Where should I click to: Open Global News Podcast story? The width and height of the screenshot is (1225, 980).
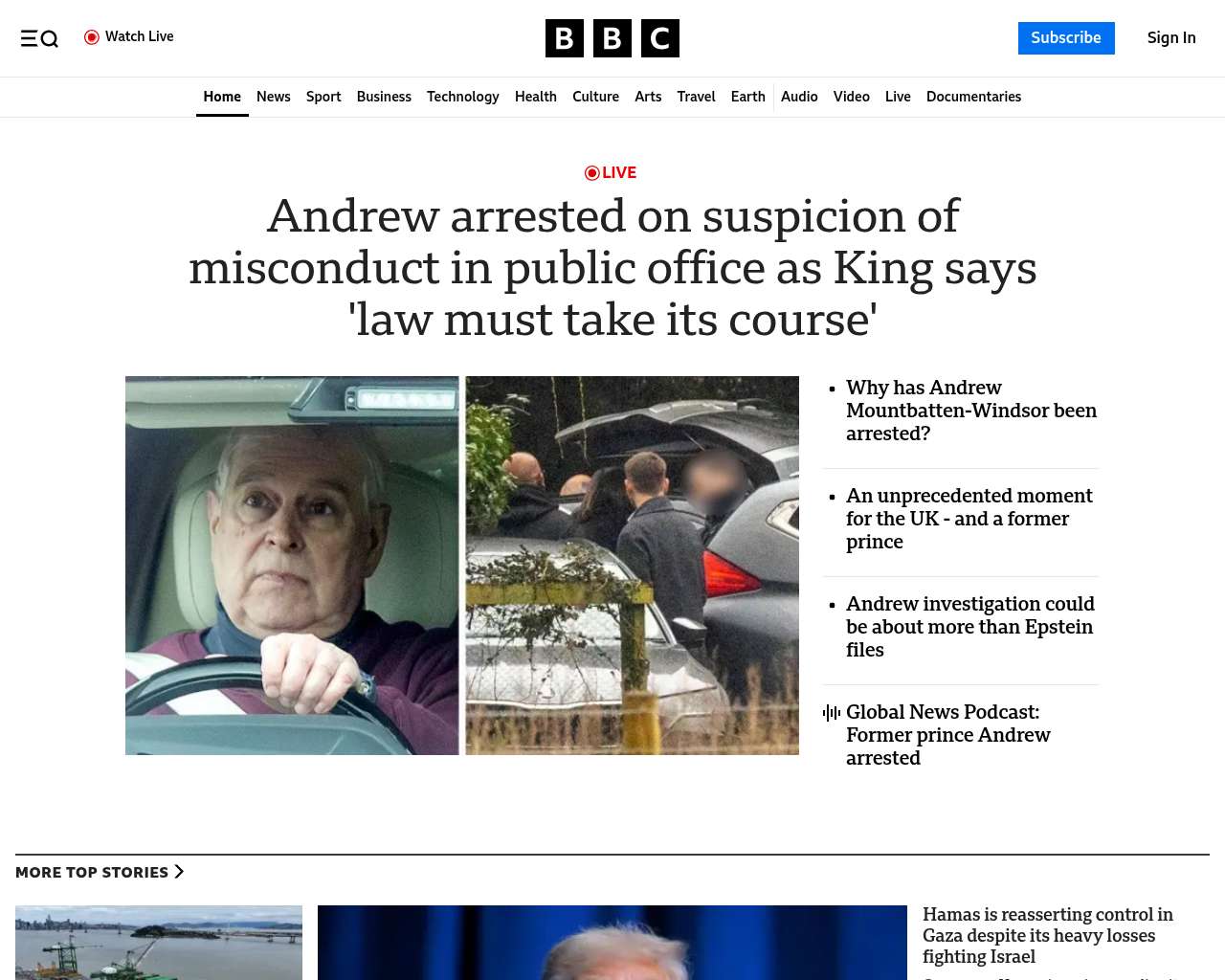coord(948,735)
